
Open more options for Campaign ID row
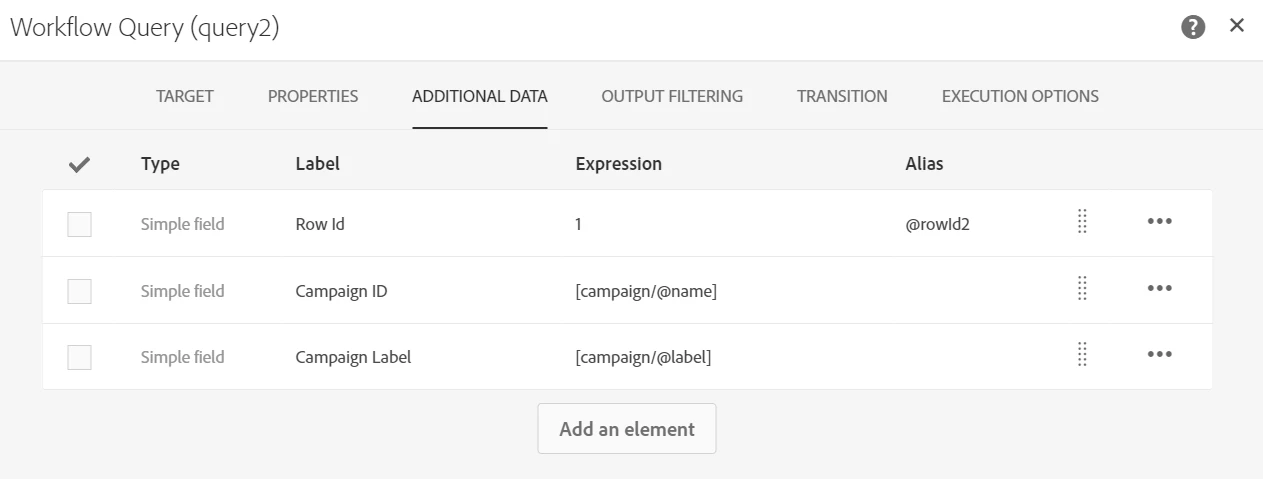(1159, 289)
